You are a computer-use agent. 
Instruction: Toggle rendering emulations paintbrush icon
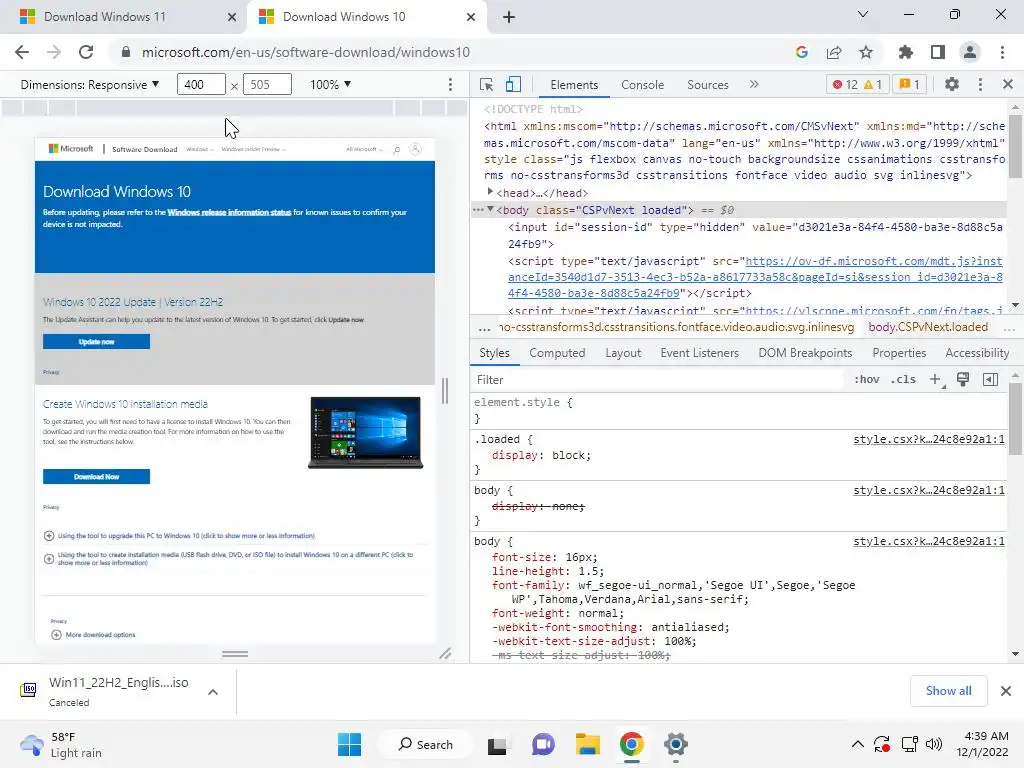[963, 379]
